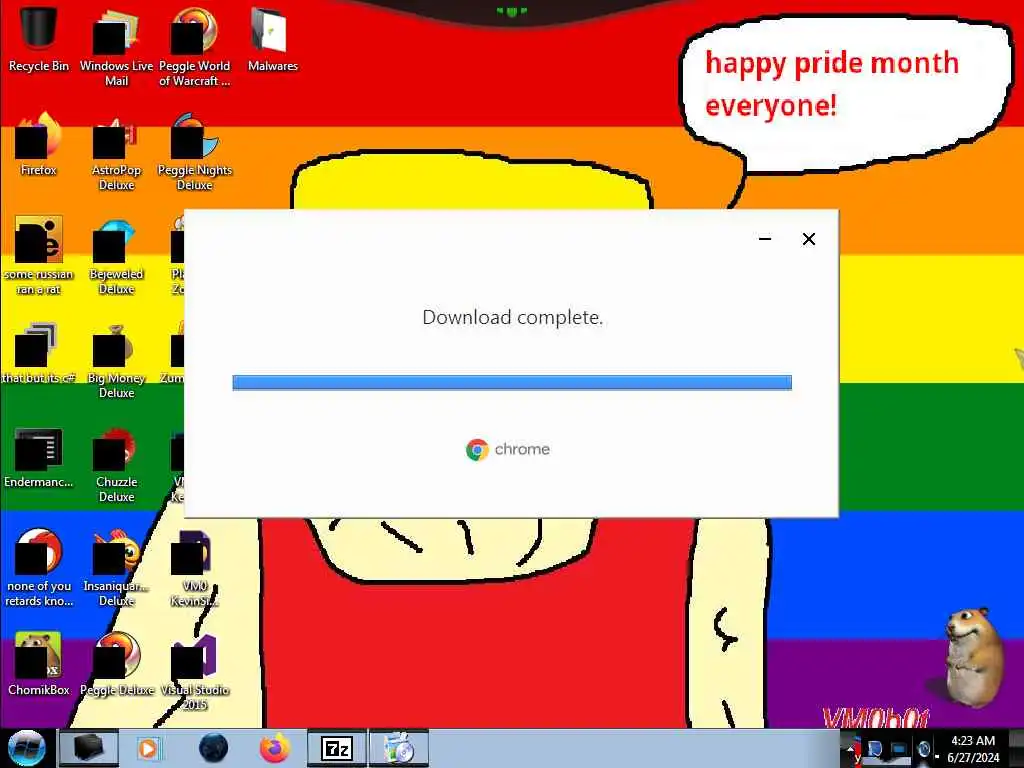This screenshot has width=1024, height=768.
Task: Open the VM0 KevinSi... desktop icon
Action: (195, 568)
